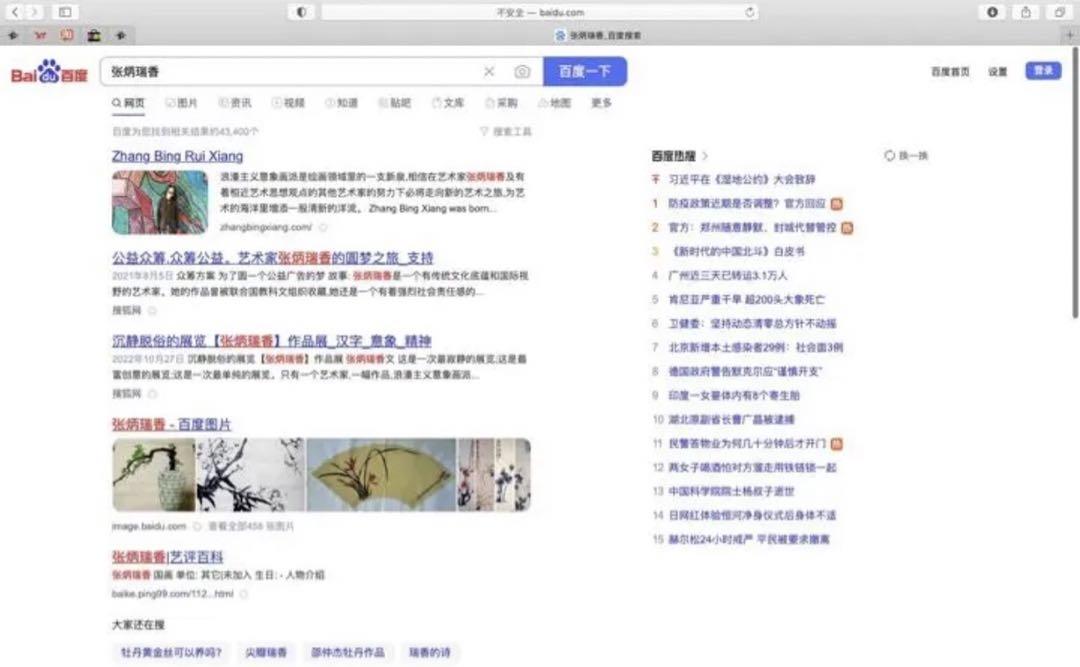Open hot search item number 11

[747, 444]
